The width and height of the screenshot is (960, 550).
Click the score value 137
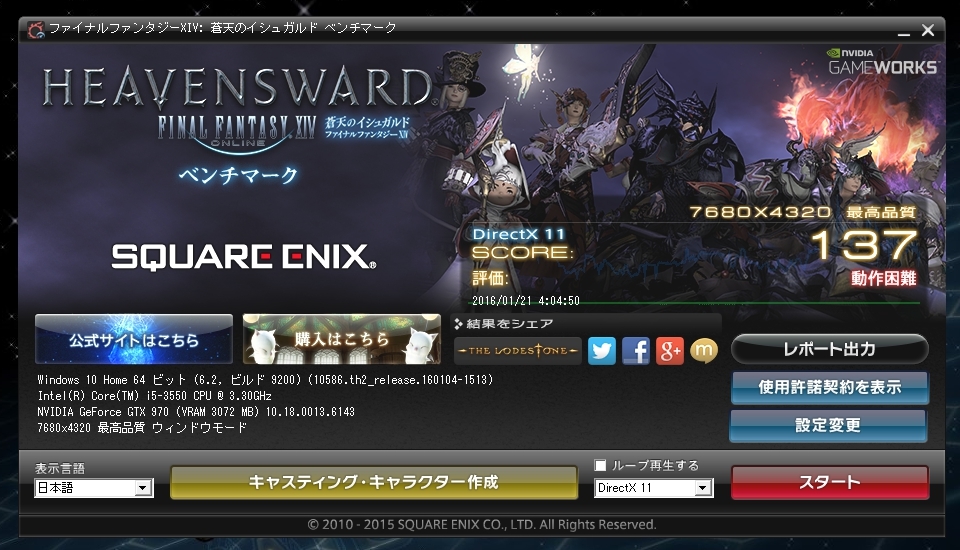864,245
